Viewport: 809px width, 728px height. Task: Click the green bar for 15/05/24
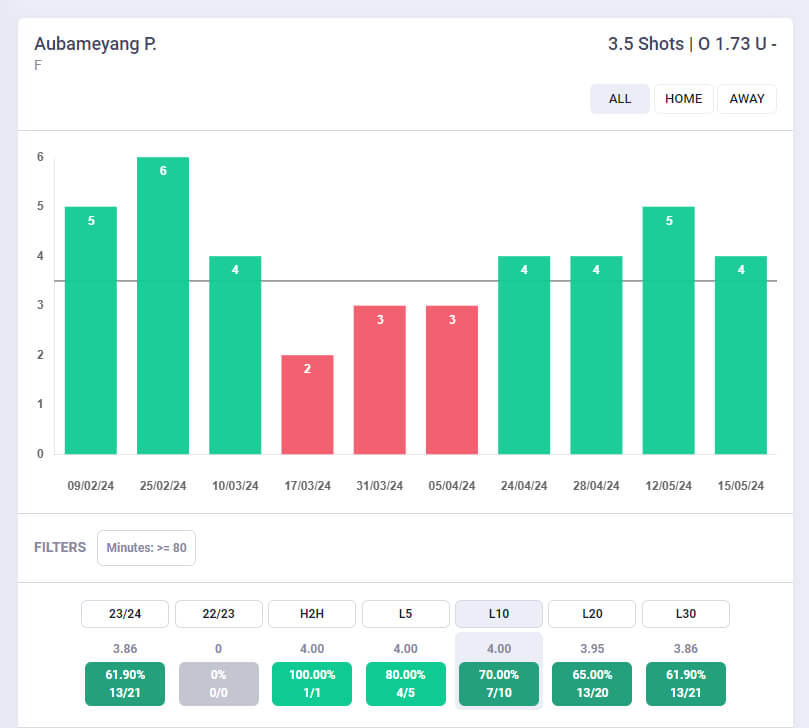(x=741, y=355)
